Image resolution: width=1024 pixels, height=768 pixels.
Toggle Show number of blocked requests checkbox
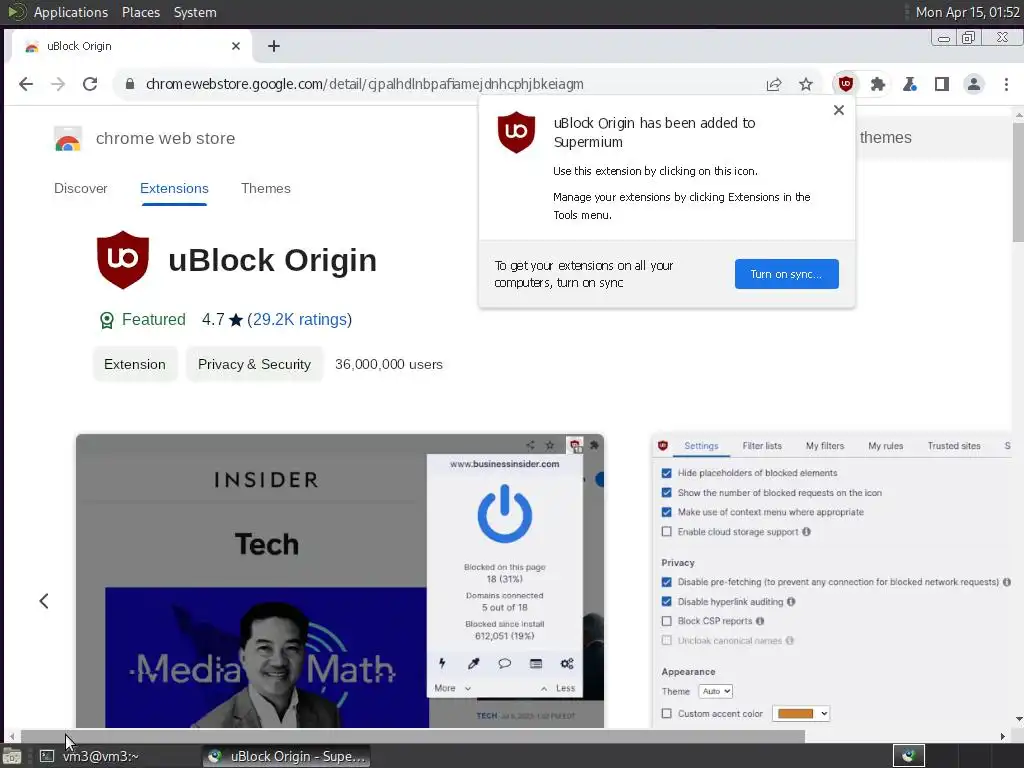click(666, 492)
